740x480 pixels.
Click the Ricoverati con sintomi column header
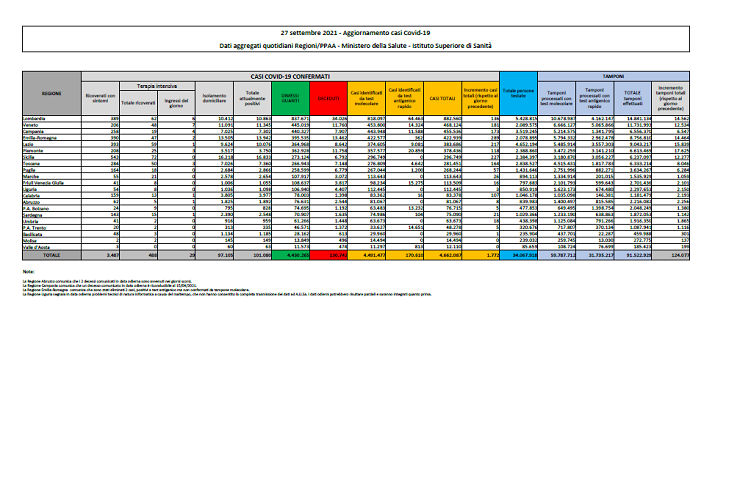[95, 98]
